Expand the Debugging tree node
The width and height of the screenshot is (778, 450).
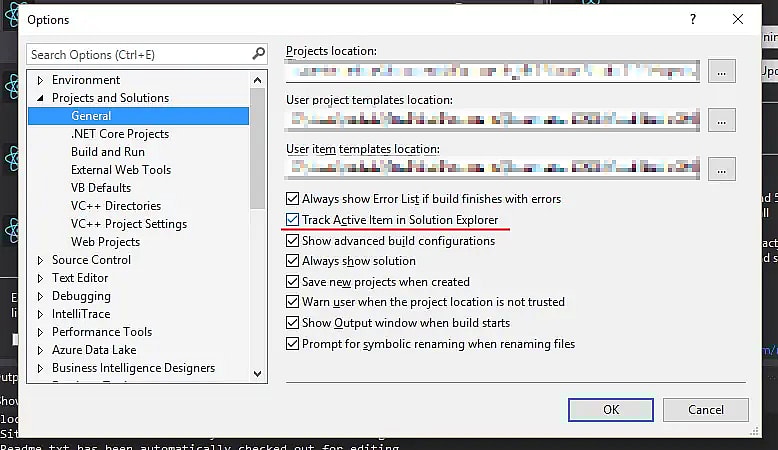[40, 296]
